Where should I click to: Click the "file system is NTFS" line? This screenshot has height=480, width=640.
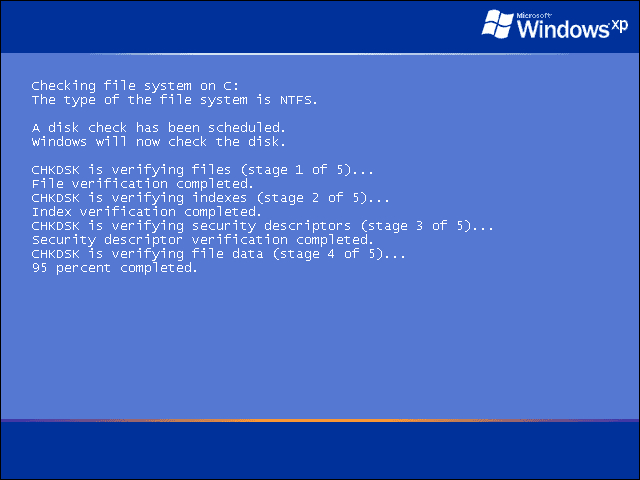click(x=174, y=100)
